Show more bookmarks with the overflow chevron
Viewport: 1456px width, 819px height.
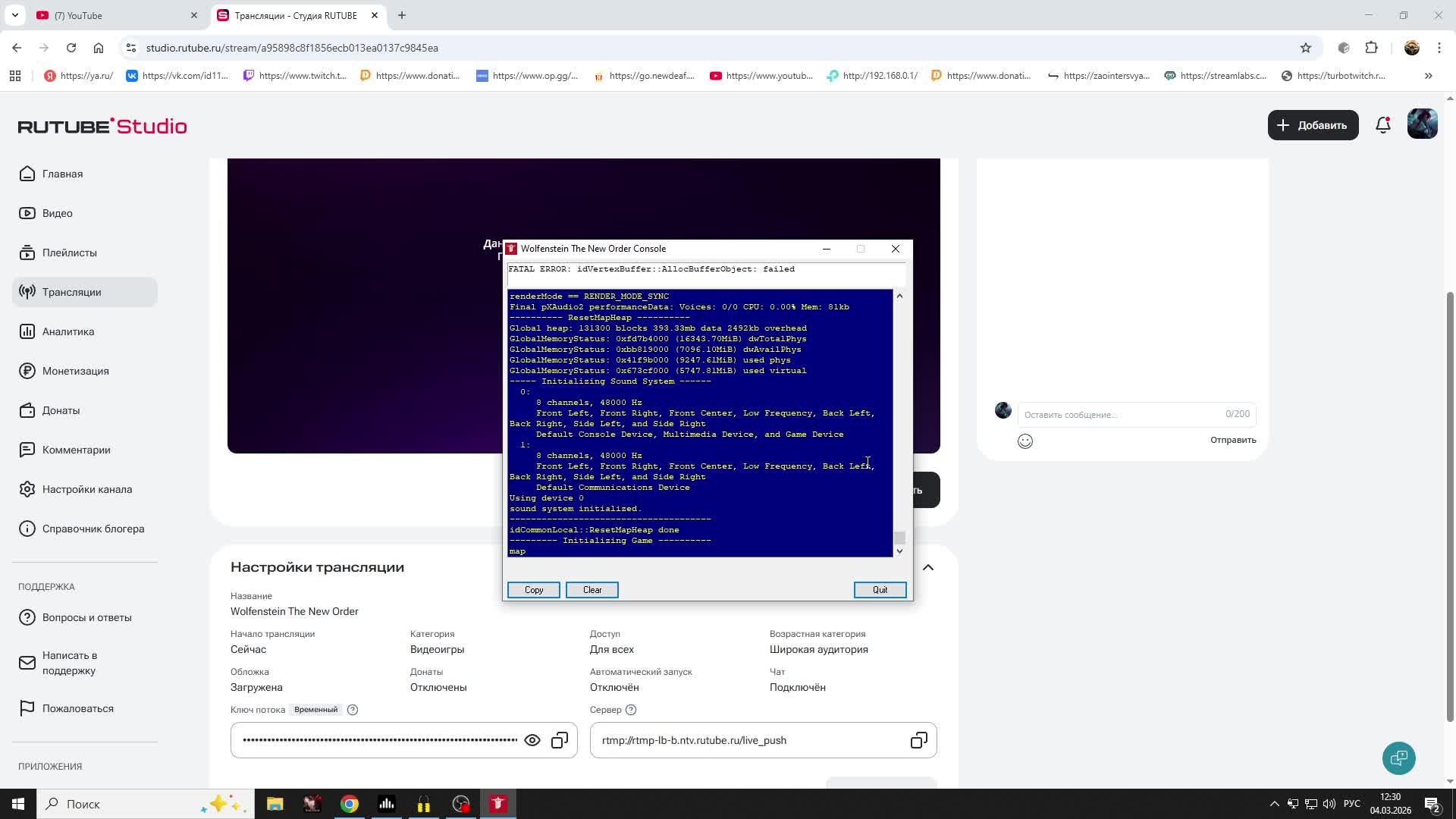(1428, 76)
